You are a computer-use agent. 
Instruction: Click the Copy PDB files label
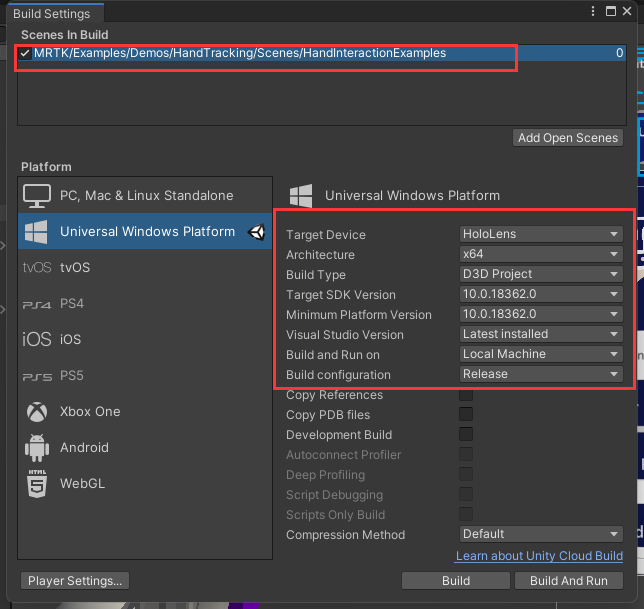pyautogui.click(x=328, y=415)
